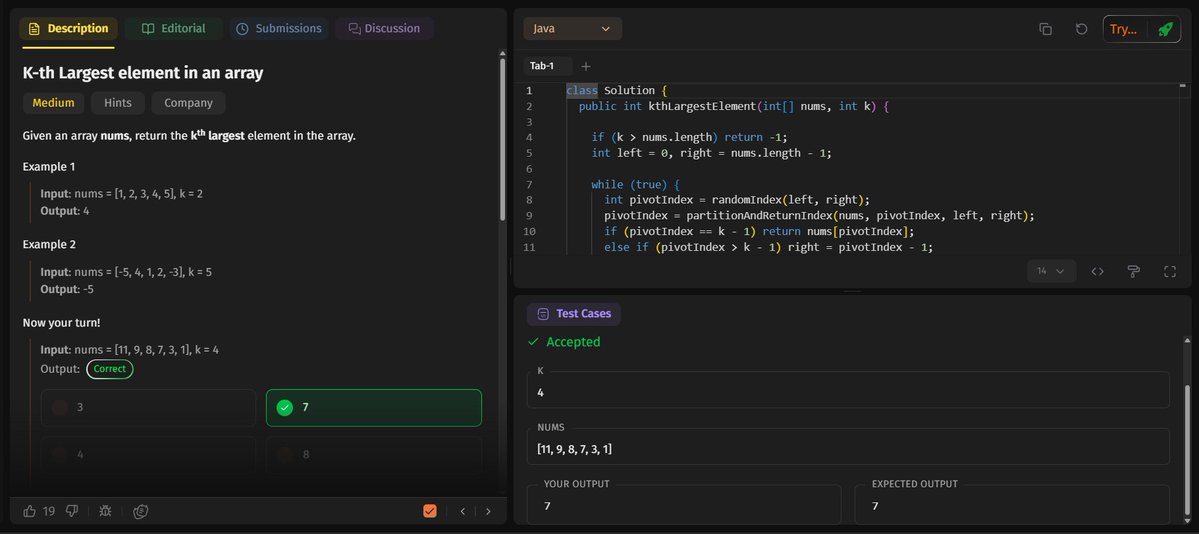Click the description panel vertical scrollbar

click(x=502, y=138)
